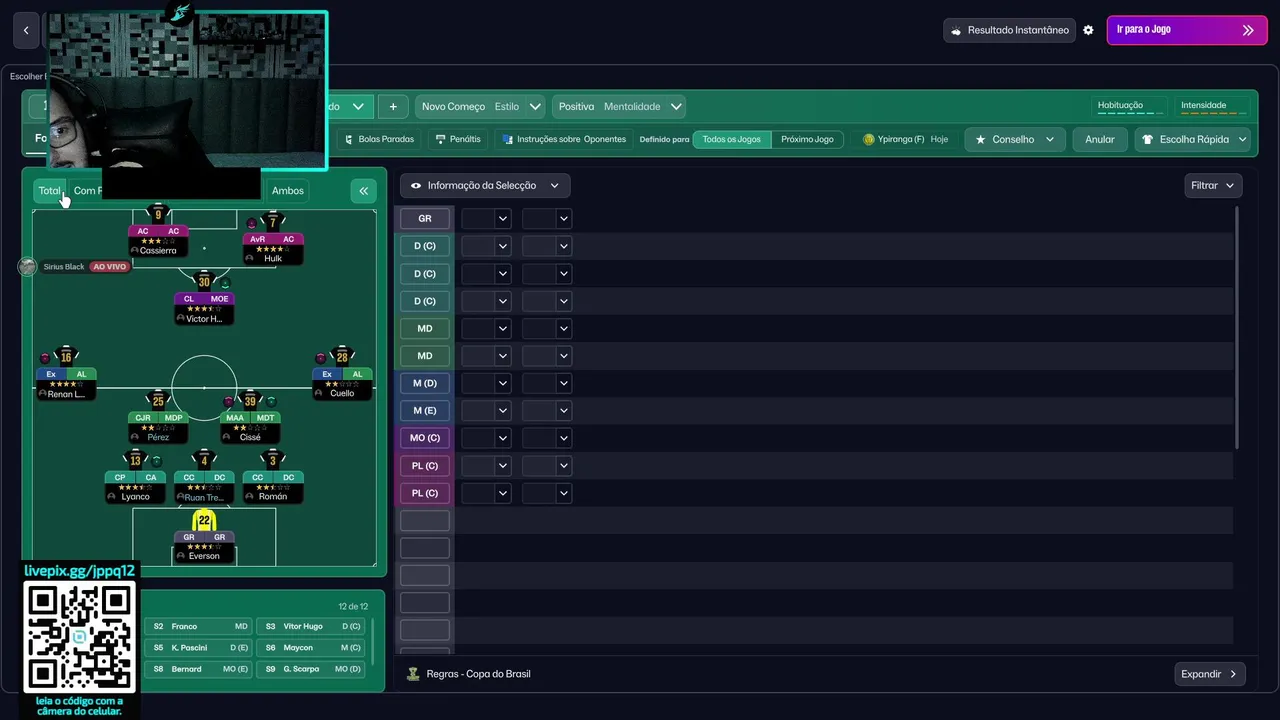Click the Ypiranga (F) opponent badge
1280x720 pixels.
(868, 139)
